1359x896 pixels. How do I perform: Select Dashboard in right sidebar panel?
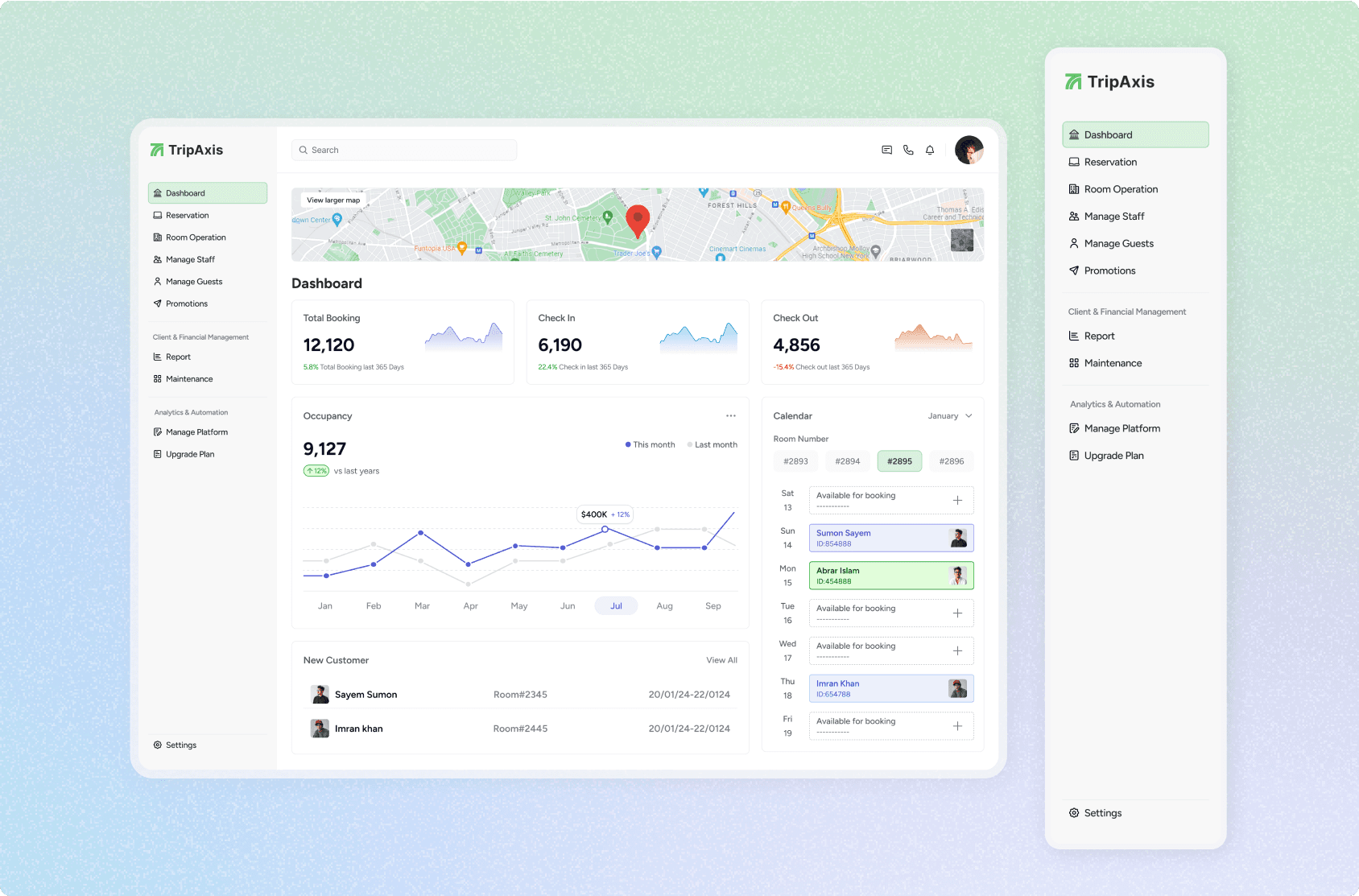point(1136,134)
